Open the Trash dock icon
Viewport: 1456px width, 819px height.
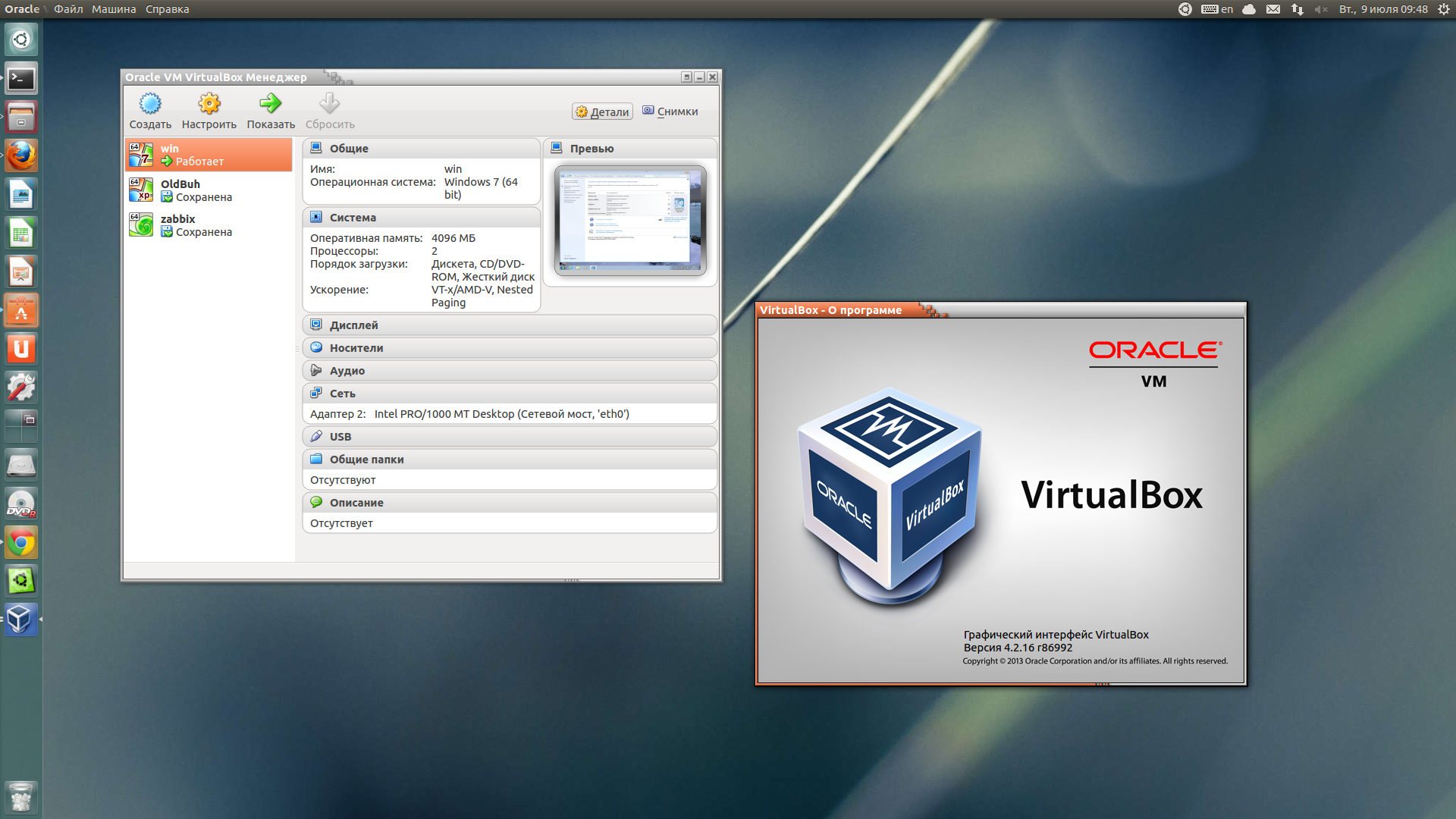coord(21,798)
